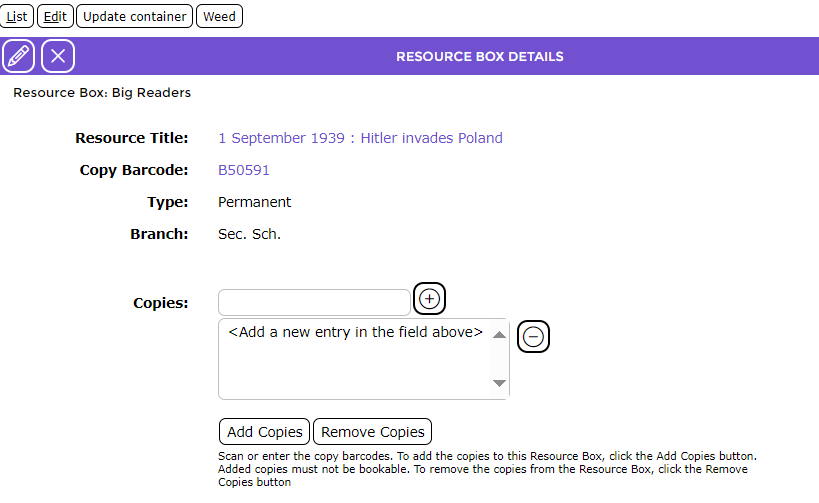Click the Weed button
Viewport: 819px width, 503px height.
pyautogui.click(x=219, y=16)
